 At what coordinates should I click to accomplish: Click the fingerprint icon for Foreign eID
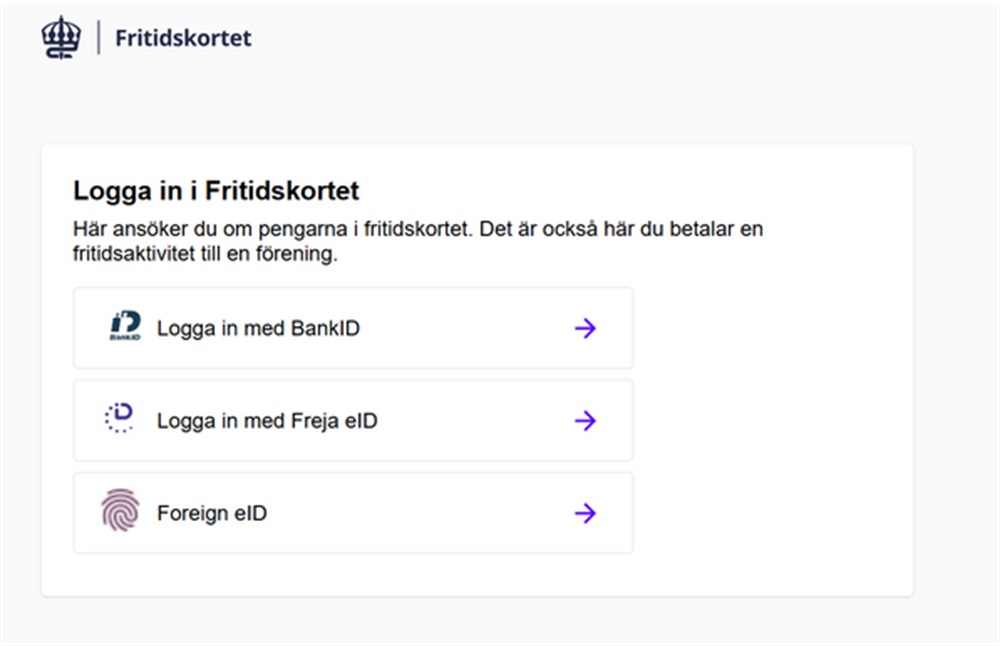[x=119, y=512]
